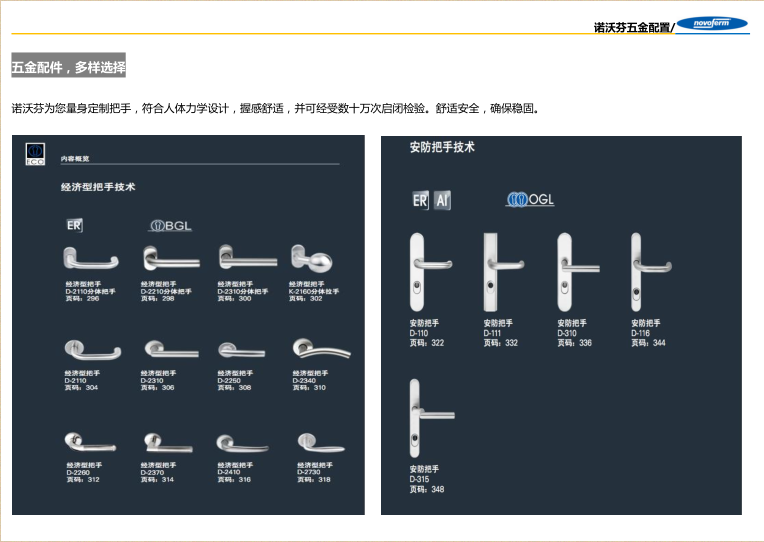Click the 页码: 300 text
This screenshot has width=764, height=542.
[234, 298]
